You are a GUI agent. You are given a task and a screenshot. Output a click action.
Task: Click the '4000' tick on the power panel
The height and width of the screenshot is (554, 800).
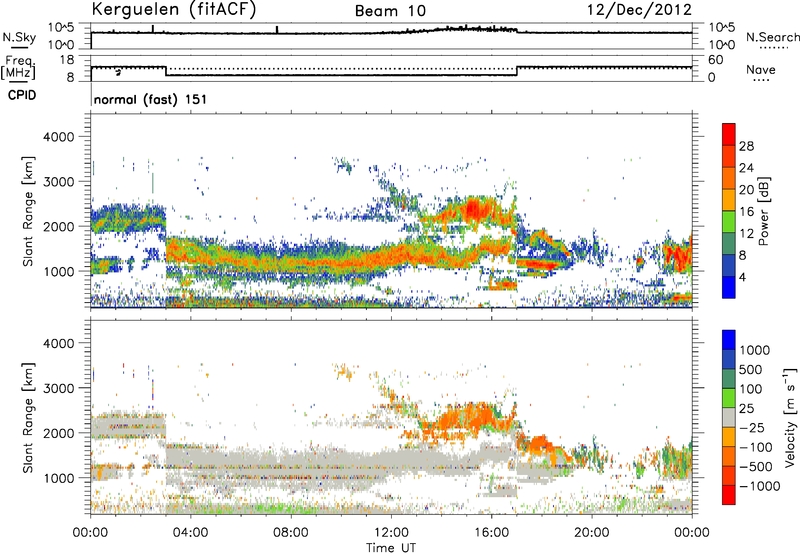[58, 137]
